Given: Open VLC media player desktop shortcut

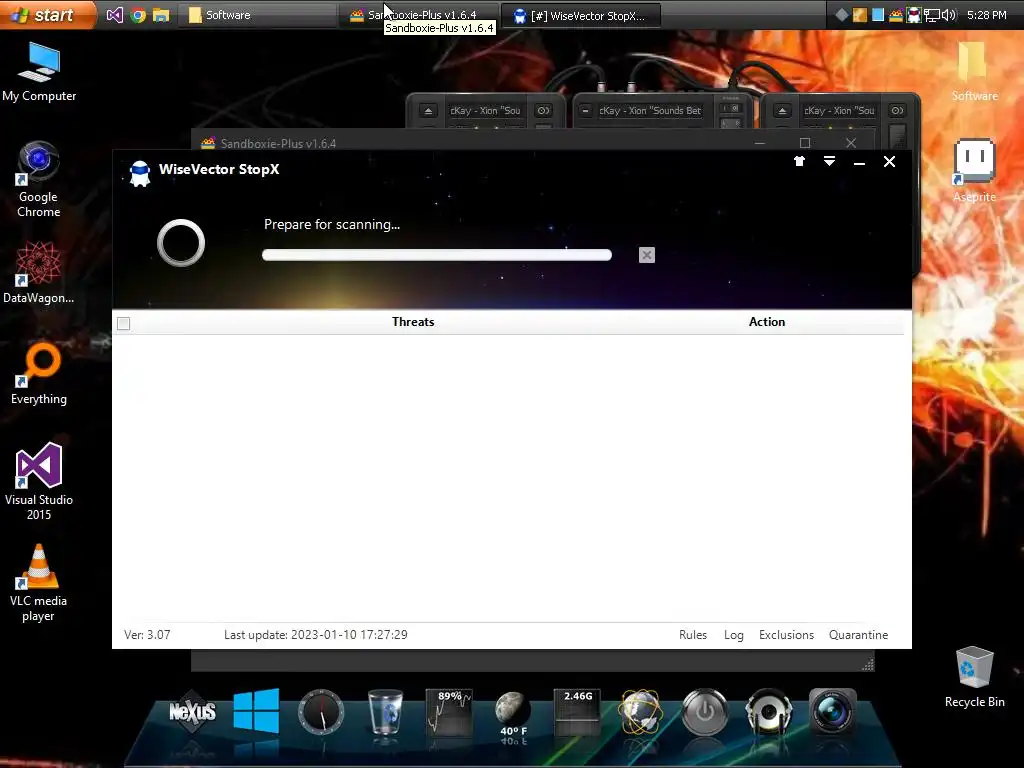Looking at the screenshot, I should coord(39,583).
